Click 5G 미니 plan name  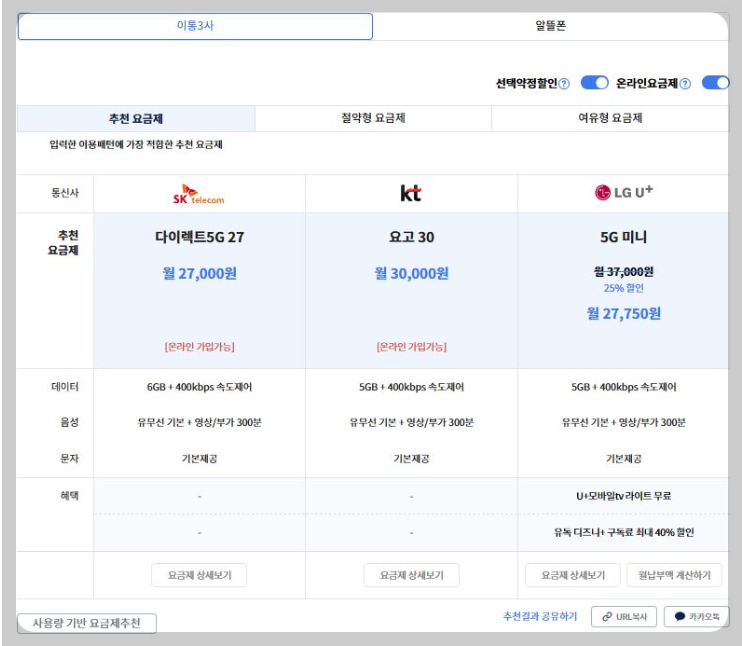coord(623,237)
